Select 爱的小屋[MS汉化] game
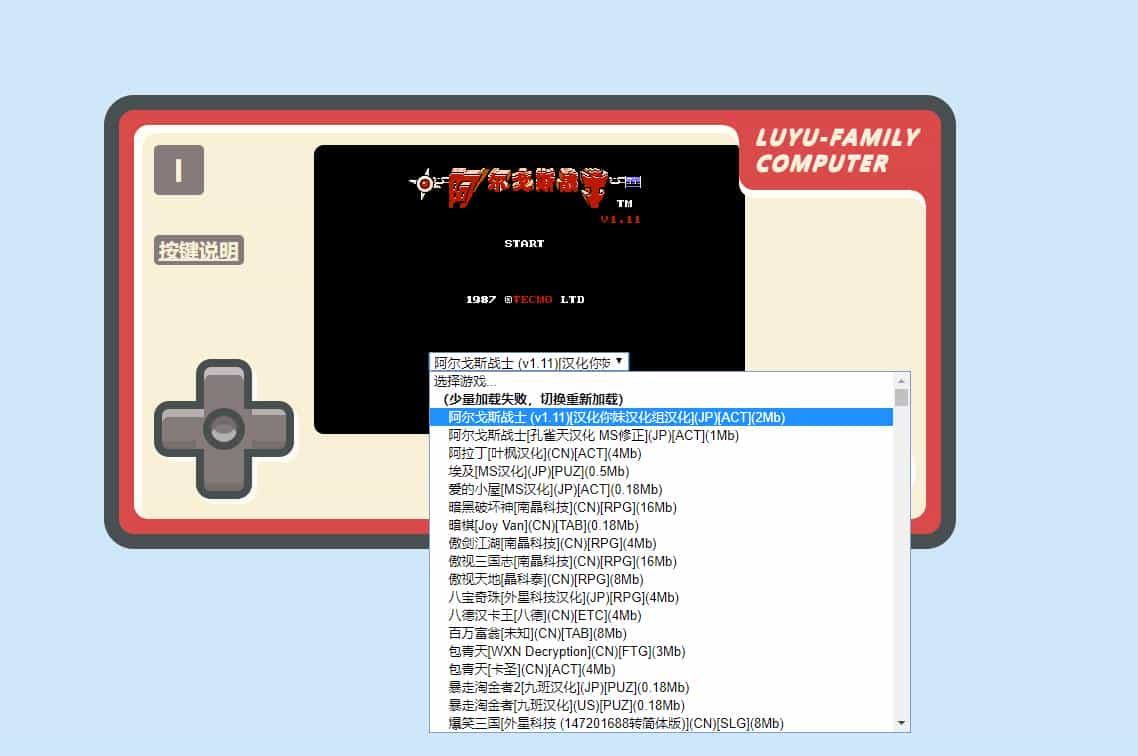Image resolution: width=1138 pixels, height=756 pixels. click(x=660, y=490)
